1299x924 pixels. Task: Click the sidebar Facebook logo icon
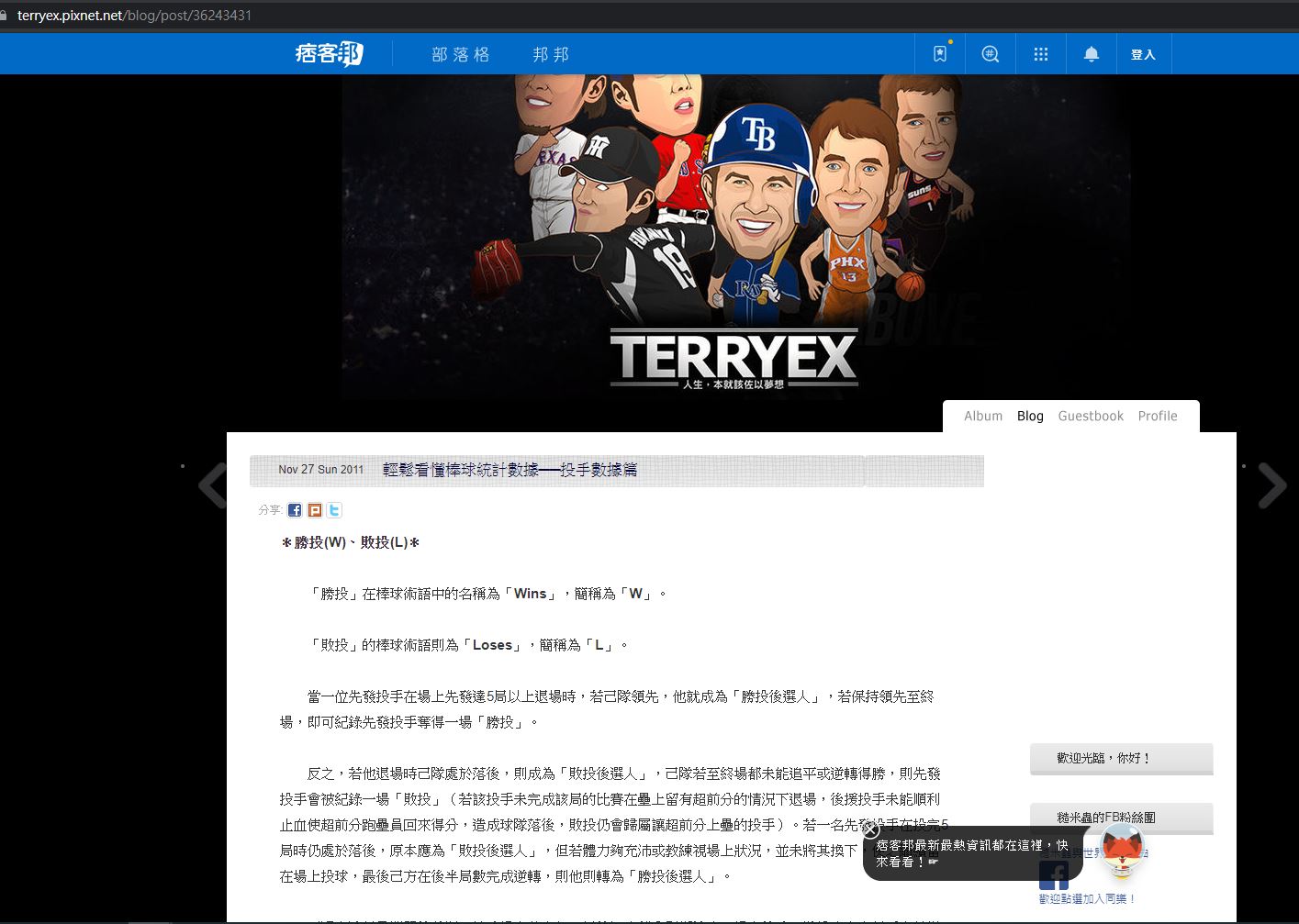(1054, 874)
